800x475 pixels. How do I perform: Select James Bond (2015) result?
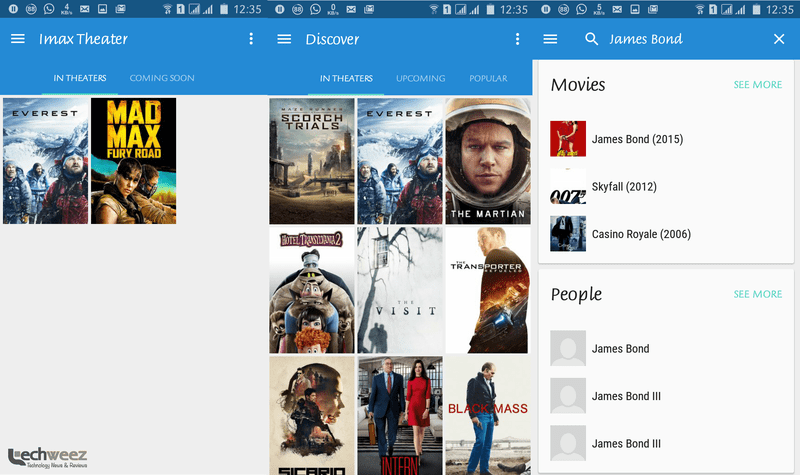tap(666, 139)
